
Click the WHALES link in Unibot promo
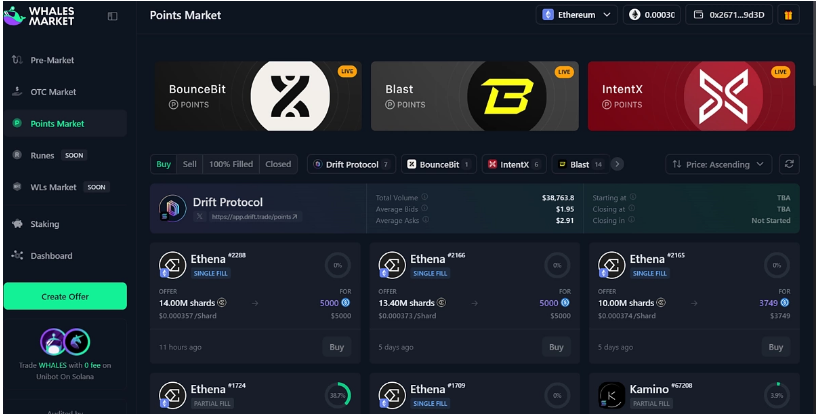(53, 365)
